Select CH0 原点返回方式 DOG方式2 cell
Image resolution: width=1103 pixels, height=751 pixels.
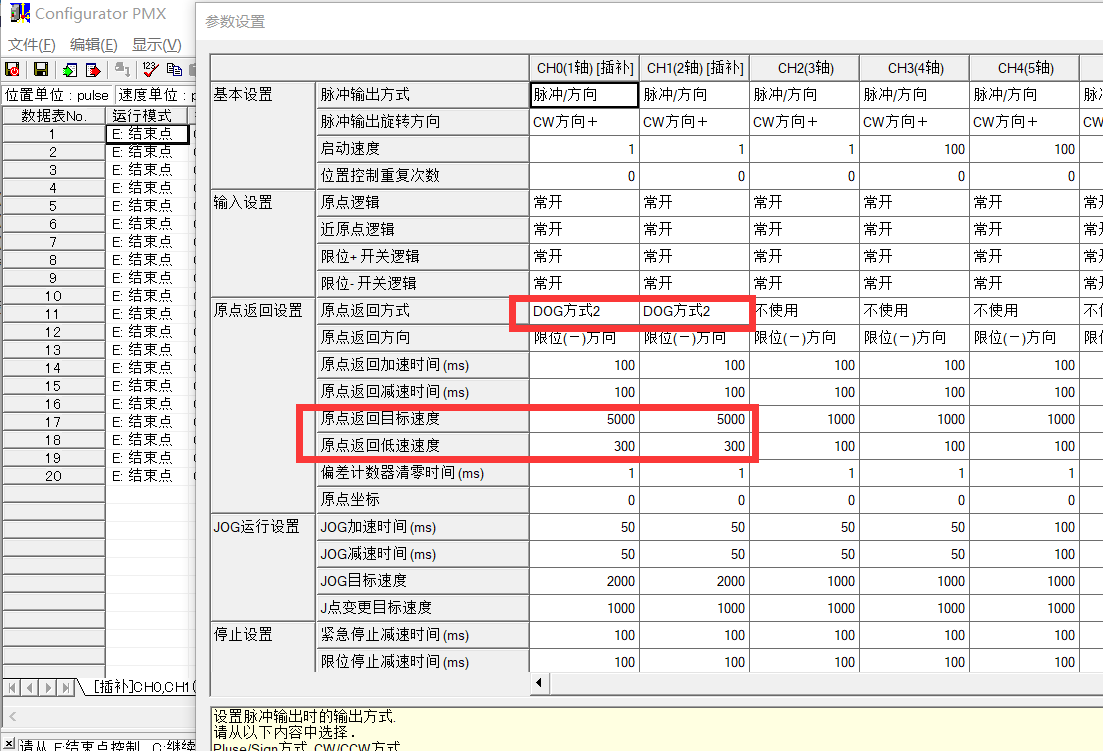point(584,311)
